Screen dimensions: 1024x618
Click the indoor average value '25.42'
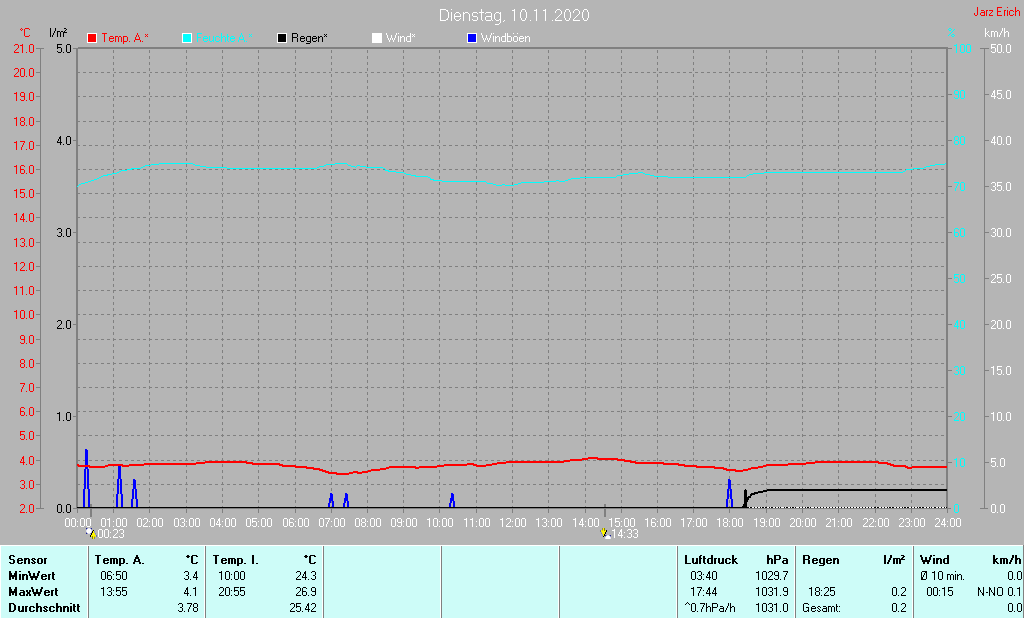click(x=303, y=608)
